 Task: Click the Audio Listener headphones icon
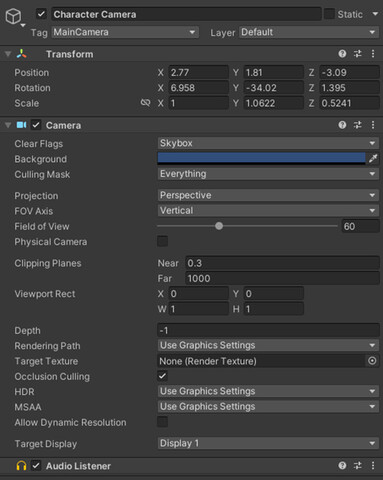click(21, 466)
